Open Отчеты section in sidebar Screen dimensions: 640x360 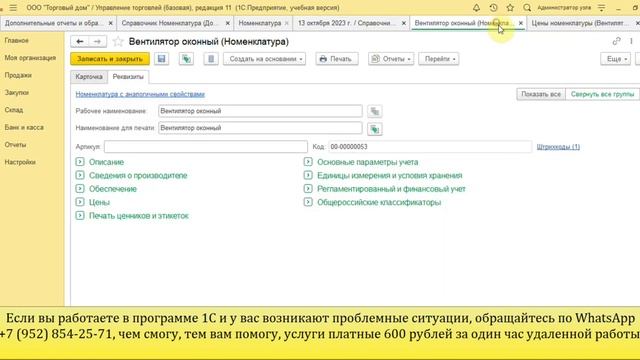(x=16, y=144)
